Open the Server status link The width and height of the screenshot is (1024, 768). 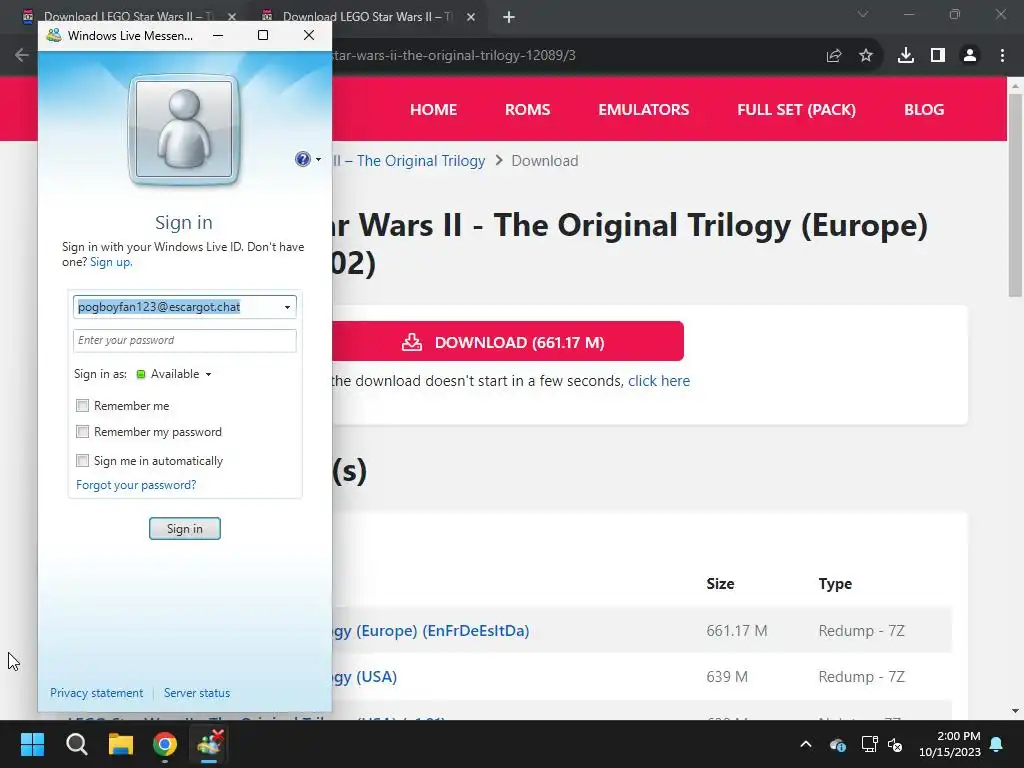[x=197, y=693]
